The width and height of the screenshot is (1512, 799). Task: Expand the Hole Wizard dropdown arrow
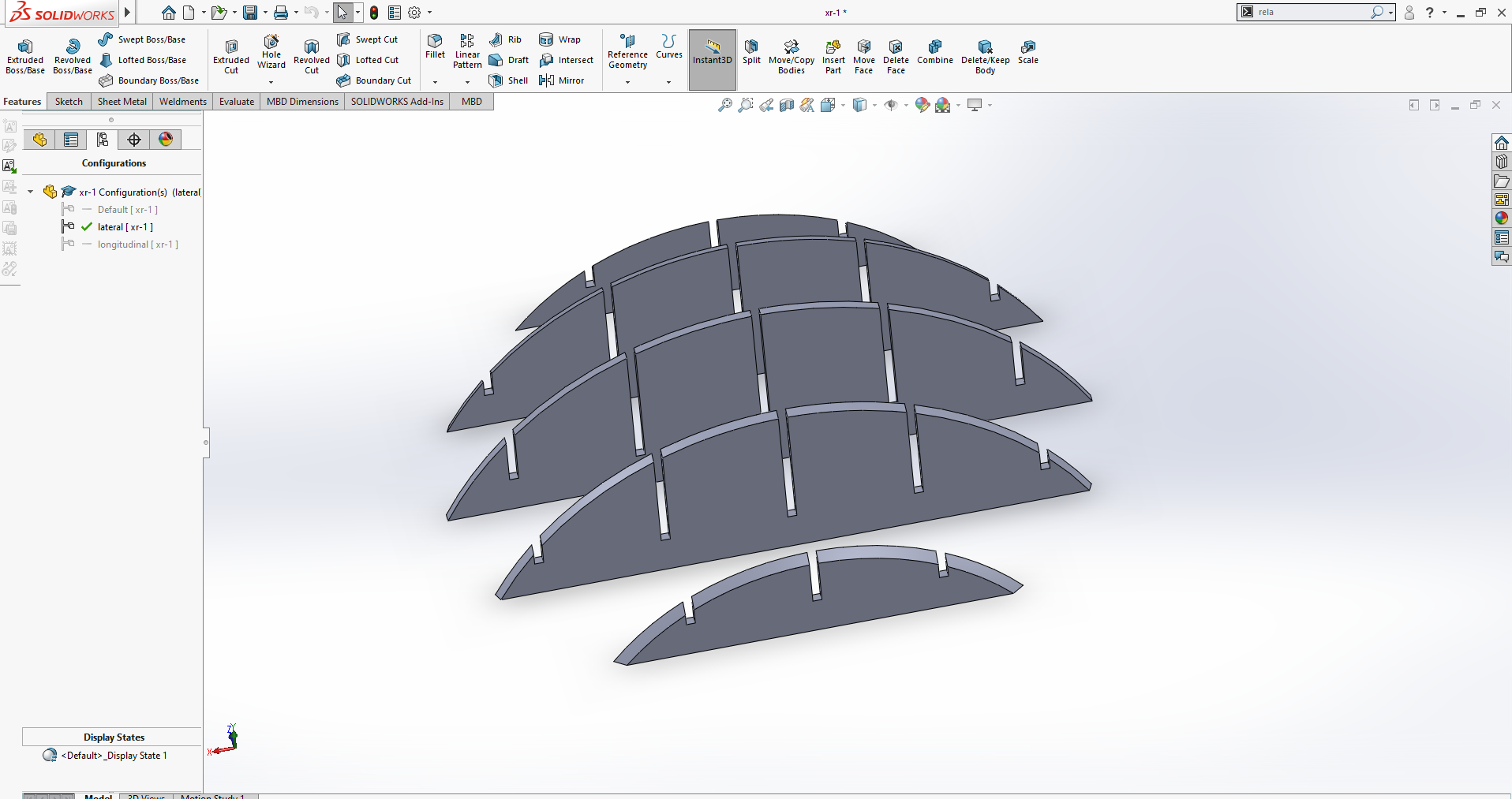[x=271, y=82]
